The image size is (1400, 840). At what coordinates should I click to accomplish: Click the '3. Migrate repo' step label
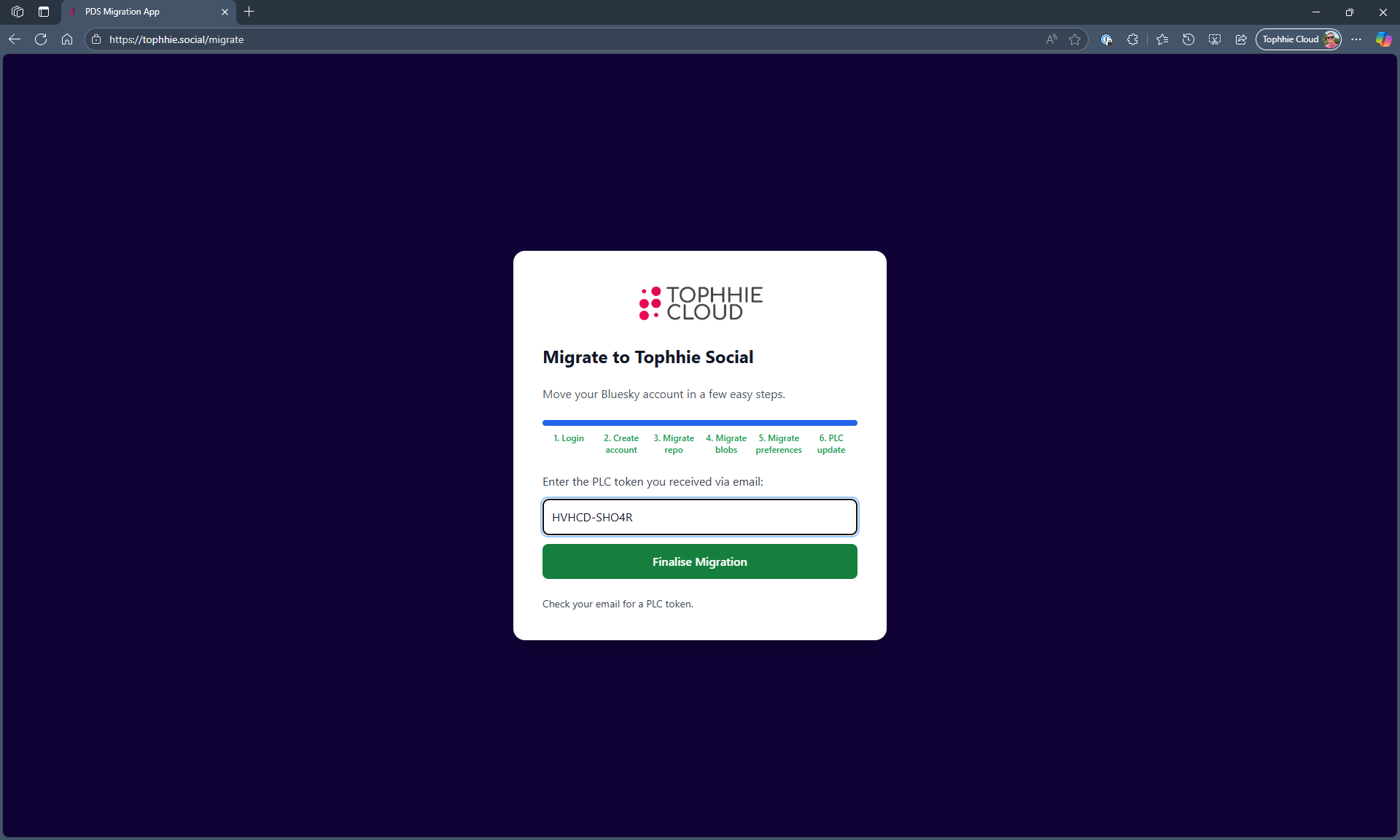tap(674, 444)
